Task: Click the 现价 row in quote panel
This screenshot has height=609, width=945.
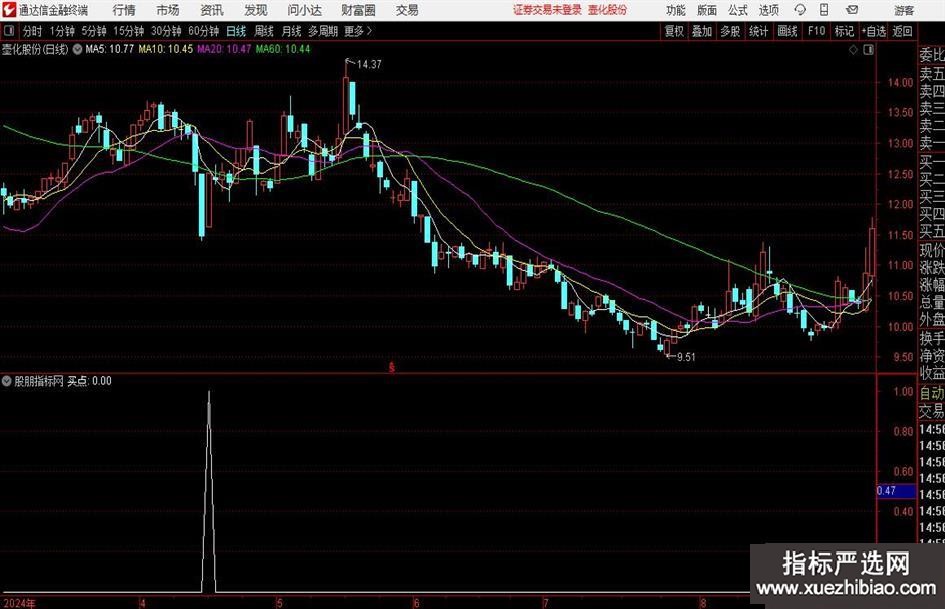Action: click(x=932, y=250)
